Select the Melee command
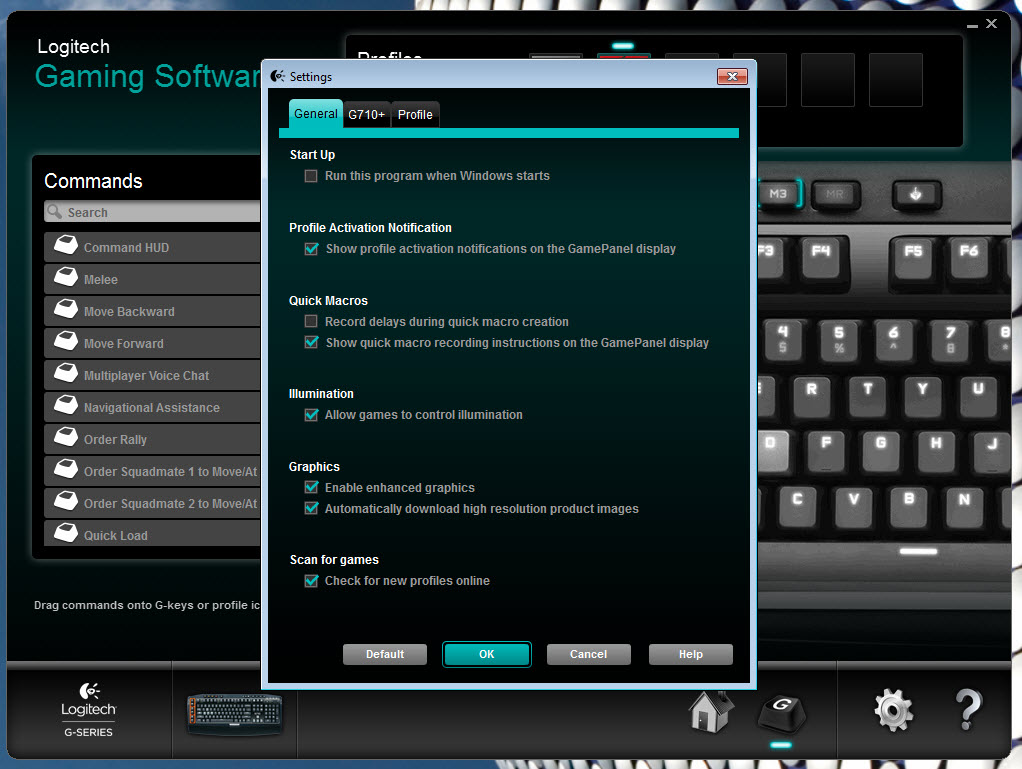Viewport: 1022px width, 769px height. click(x=153, y=279)
